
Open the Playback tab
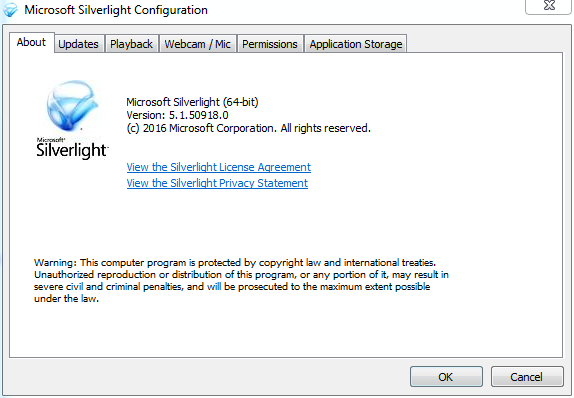pyautogui.click(x=132, y=44)
